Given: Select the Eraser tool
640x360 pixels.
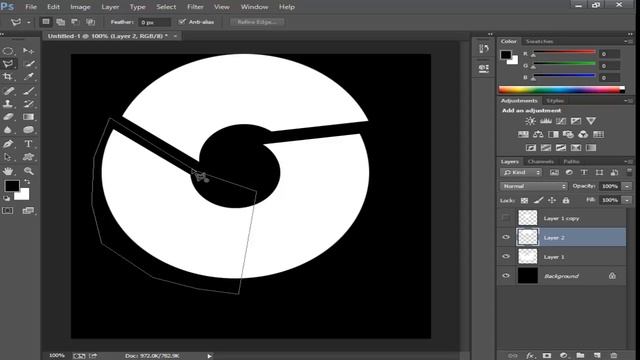Looking at the screenshot, I should click(x=8, y=117).
